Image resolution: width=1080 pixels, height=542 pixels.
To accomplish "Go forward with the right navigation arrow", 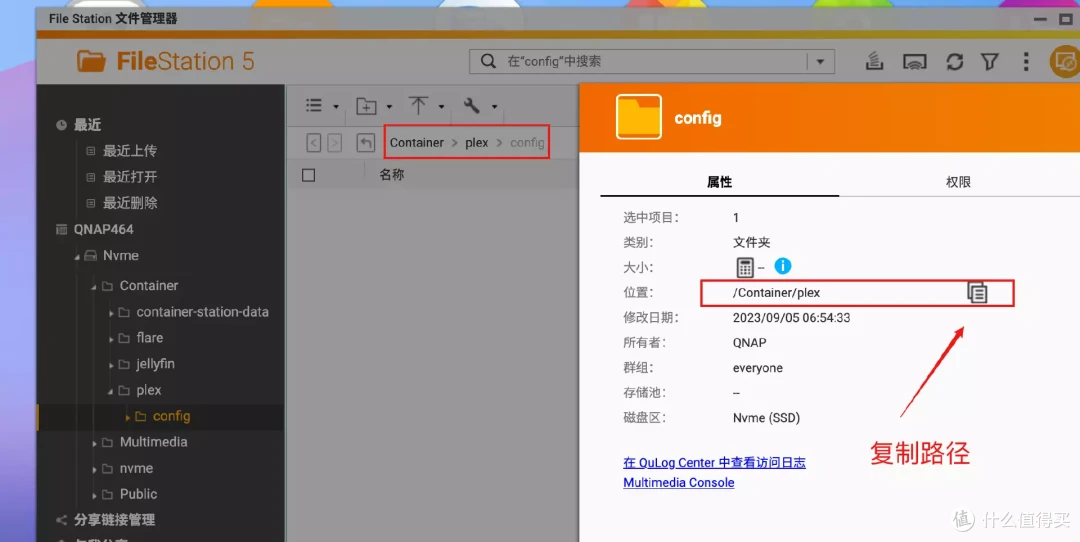I will point(335,143).
